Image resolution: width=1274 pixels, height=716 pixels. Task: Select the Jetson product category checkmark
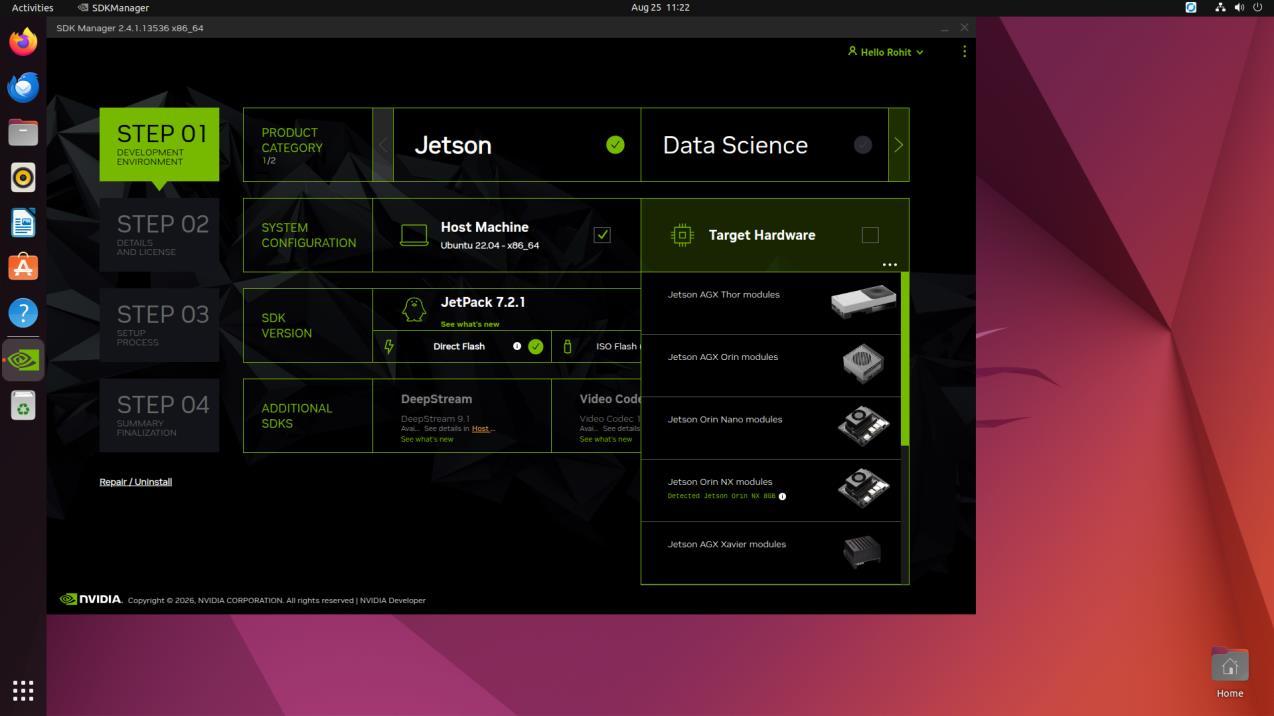[615, 145]
